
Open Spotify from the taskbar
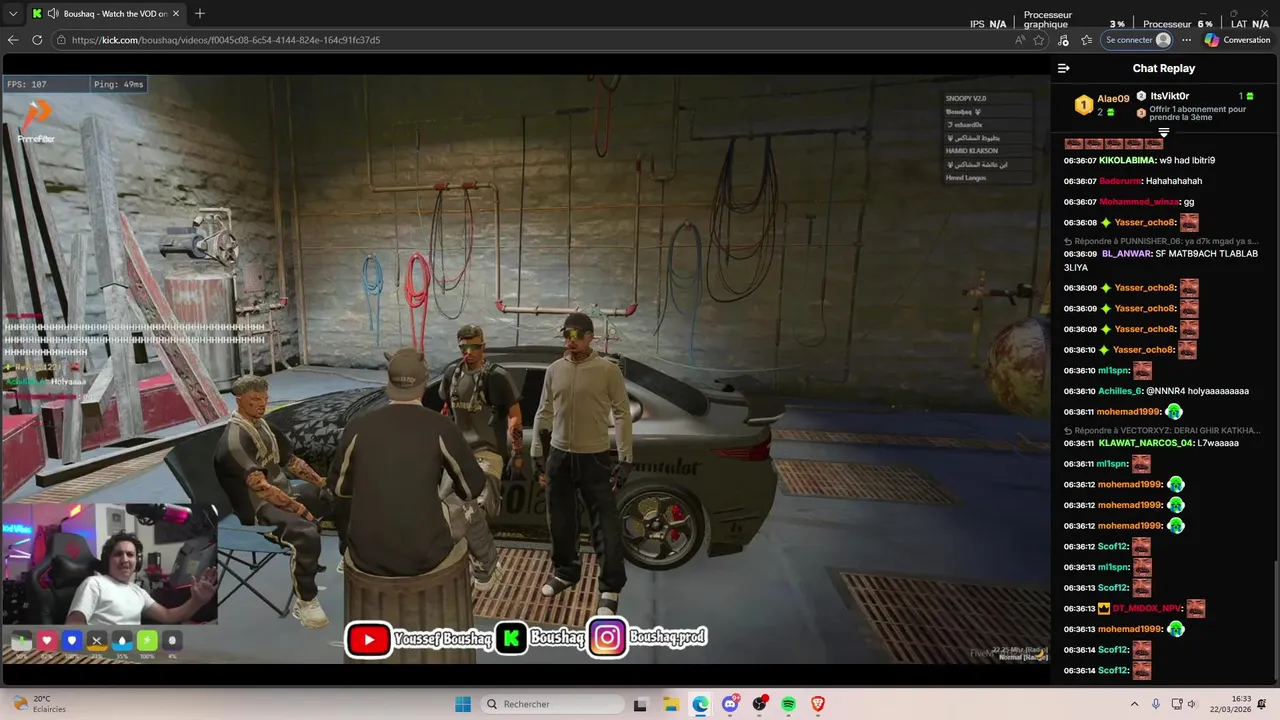[789, 704]
